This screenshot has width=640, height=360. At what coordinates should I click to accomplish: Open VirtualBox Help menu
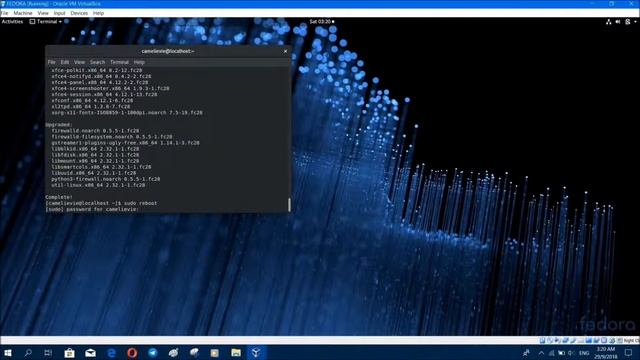[x=98, y=13]
